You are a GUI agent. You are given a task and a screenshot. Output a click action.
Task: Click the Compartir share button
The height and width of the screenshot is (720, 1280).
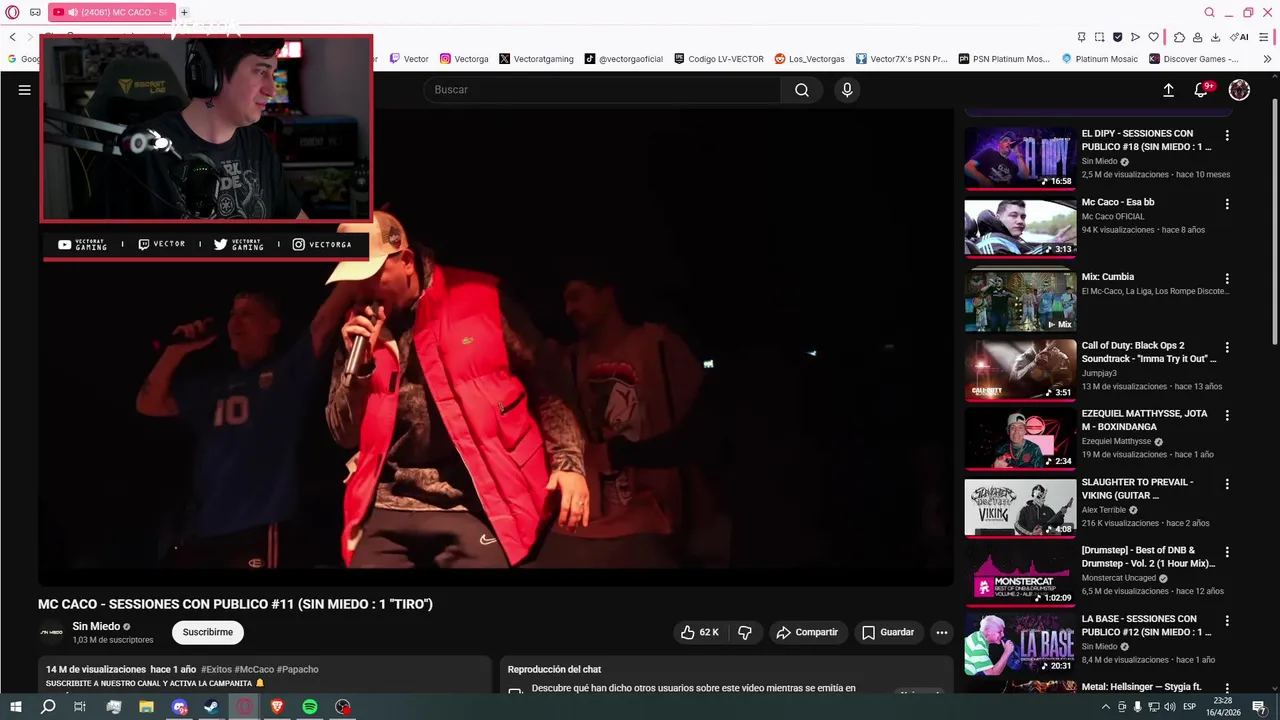(808, 632)
